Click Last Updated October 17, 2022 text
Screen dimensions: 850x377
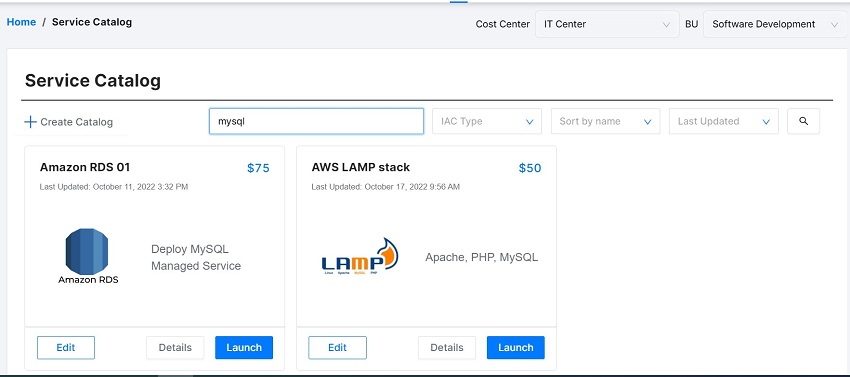pyautogui.click(x=385, y=187)
